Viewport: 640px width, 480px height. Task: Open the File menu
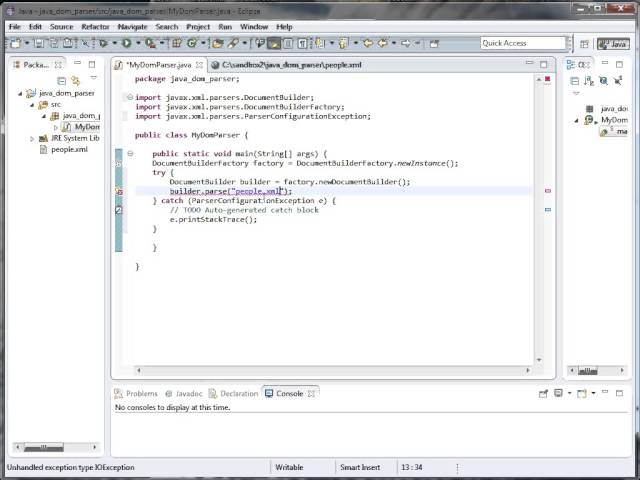[x=15, y=27]
